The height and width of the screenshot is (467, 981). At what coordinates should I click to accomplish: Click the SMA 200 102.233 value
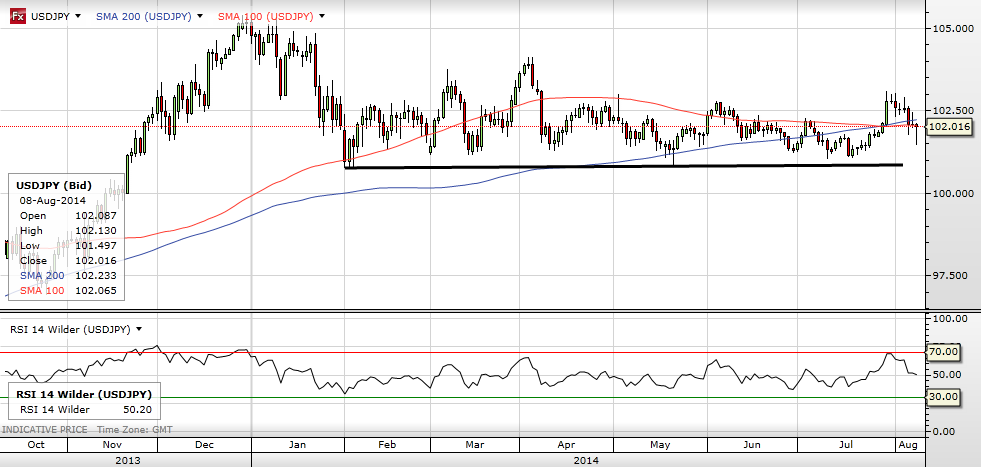click(x=96, y=275)
